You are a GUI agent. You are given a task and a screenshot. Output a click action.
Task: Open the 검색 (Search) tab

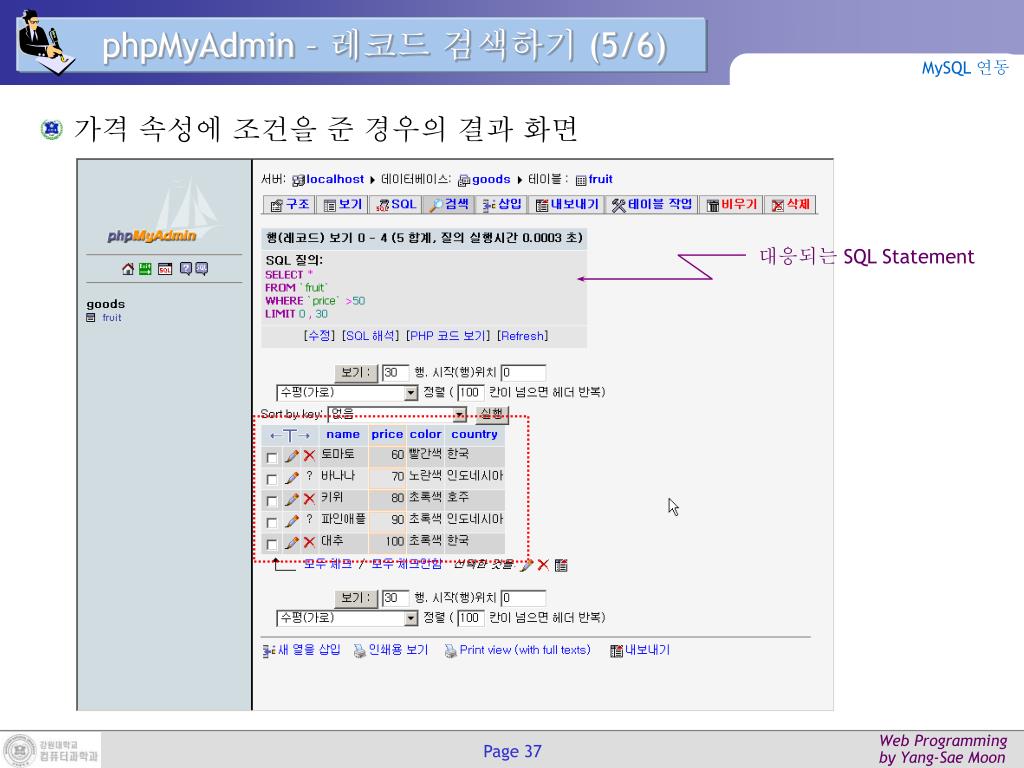pyautogui.click(x=449, y=204)
